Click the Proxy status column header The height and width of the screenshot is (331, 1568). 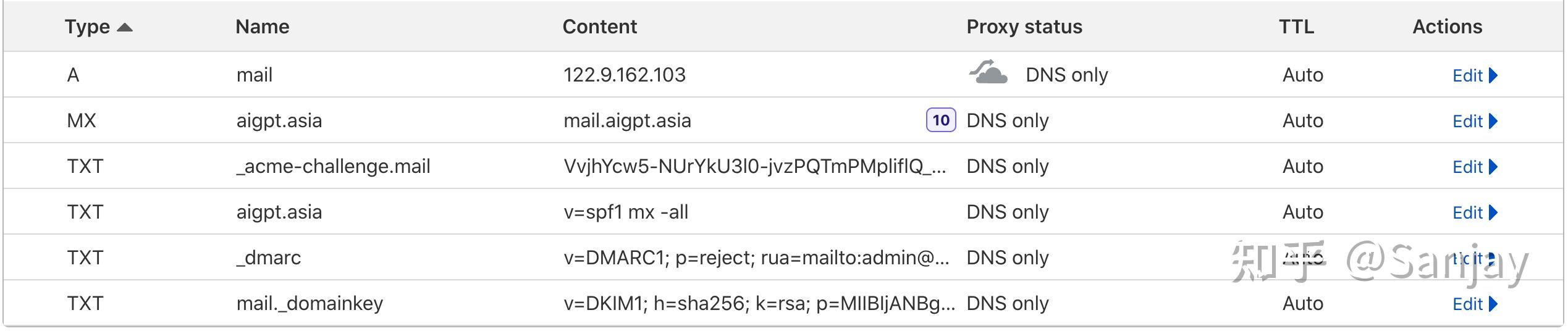(1024, 27)
